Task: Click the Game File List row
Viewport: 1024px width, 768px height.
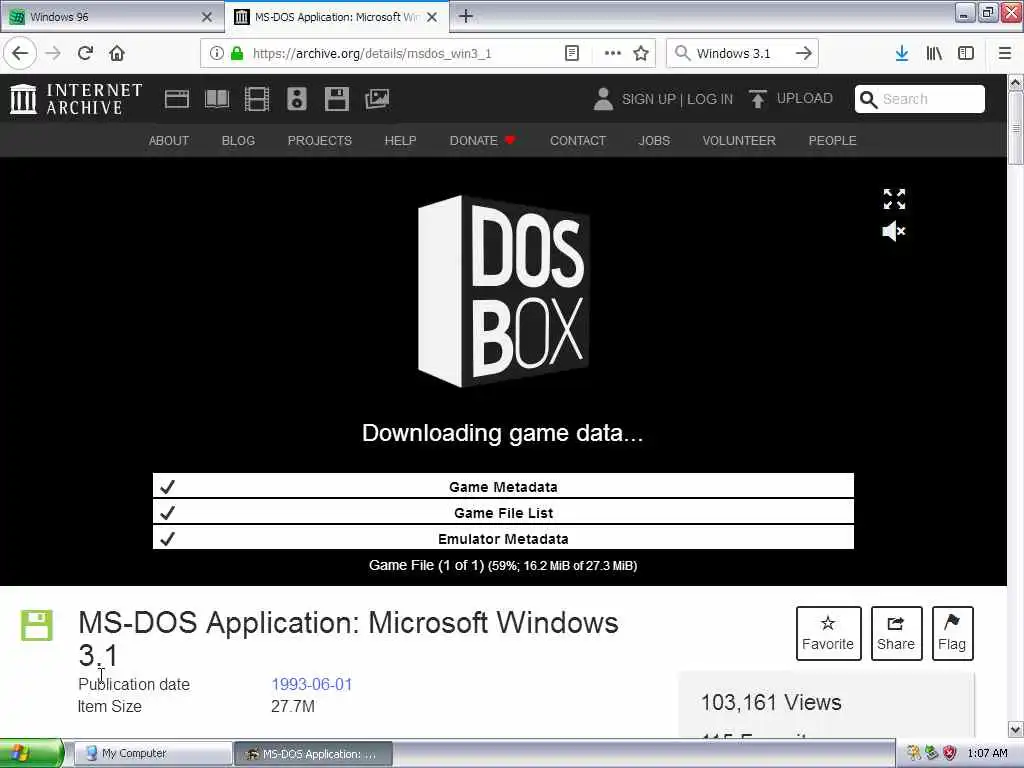Action: point(503,513)
